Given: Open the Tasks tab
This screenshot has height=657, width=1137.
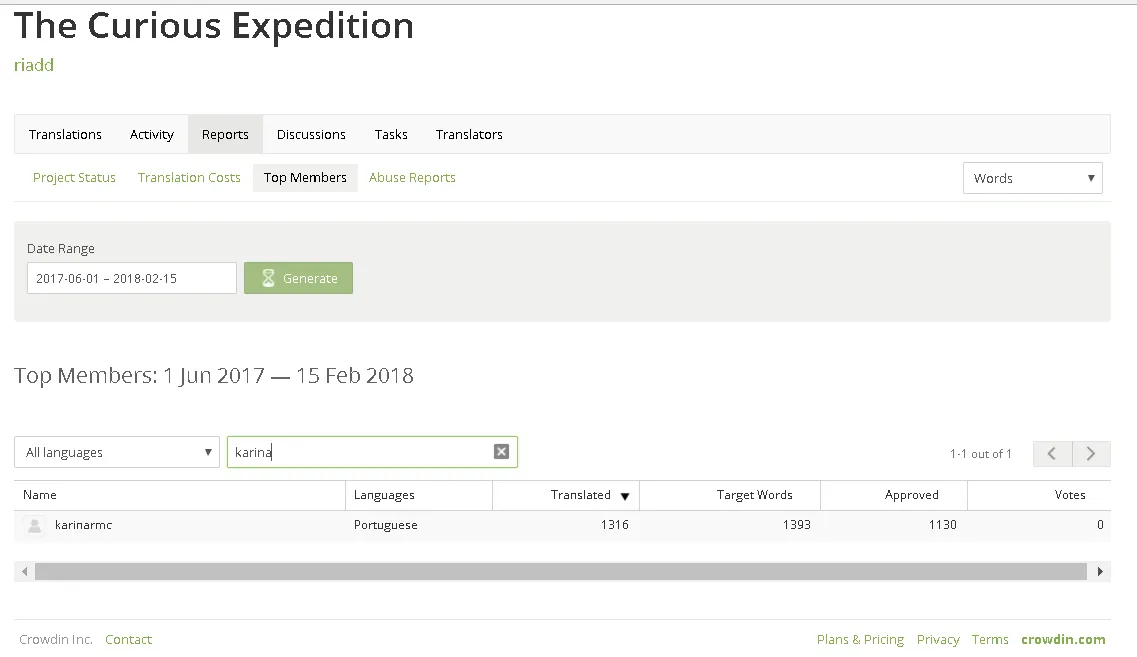Looking at the screenshot, I should 391,134.
